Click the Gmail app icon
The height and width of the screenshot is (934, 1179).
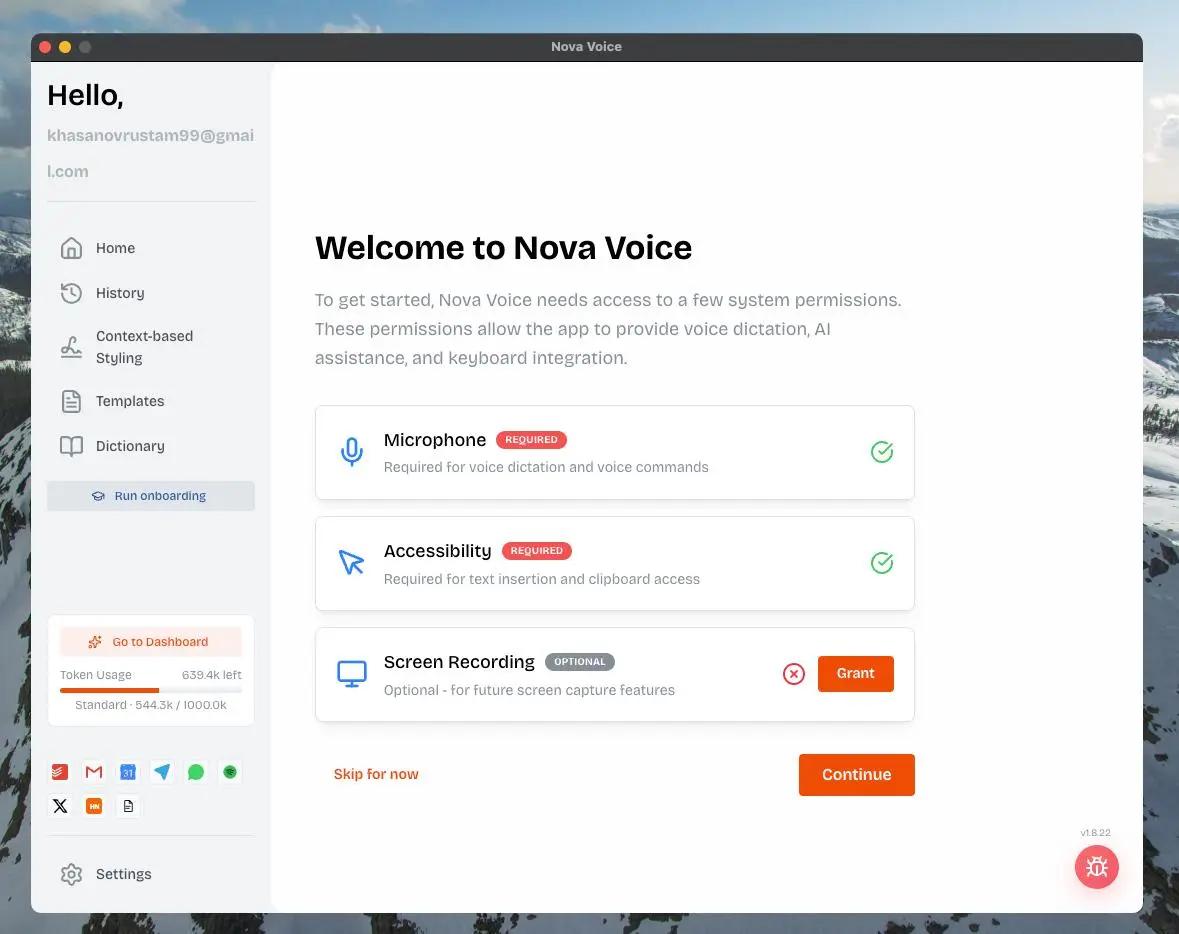tap(94, 772)
